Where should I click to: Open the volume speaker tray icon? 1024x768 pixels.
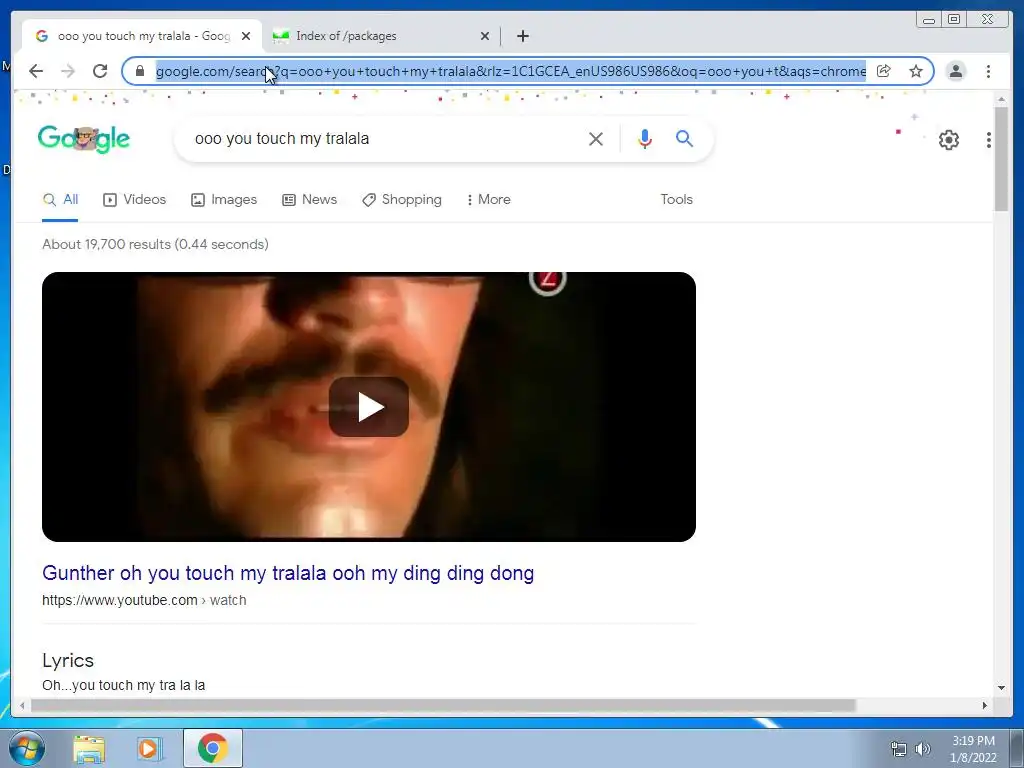923,749
